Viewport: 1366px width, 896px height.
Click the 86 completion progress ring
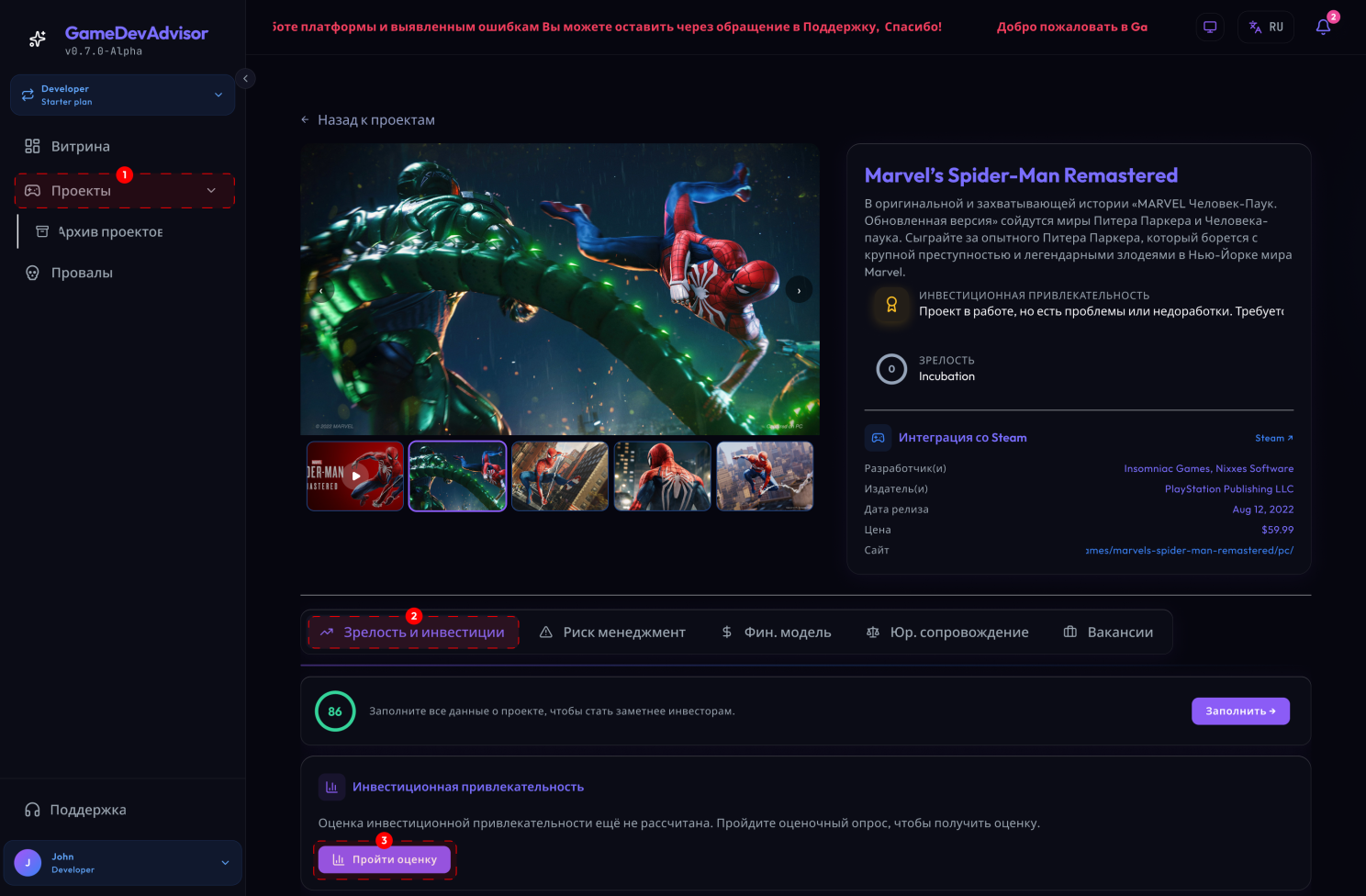335,711
